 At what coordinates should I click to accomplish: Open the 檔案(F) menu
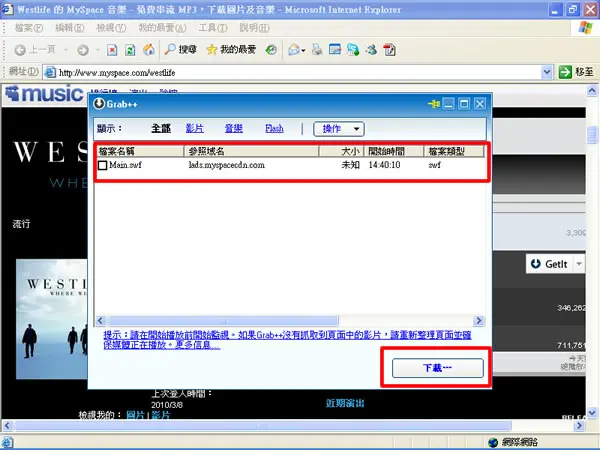(29, 28)
